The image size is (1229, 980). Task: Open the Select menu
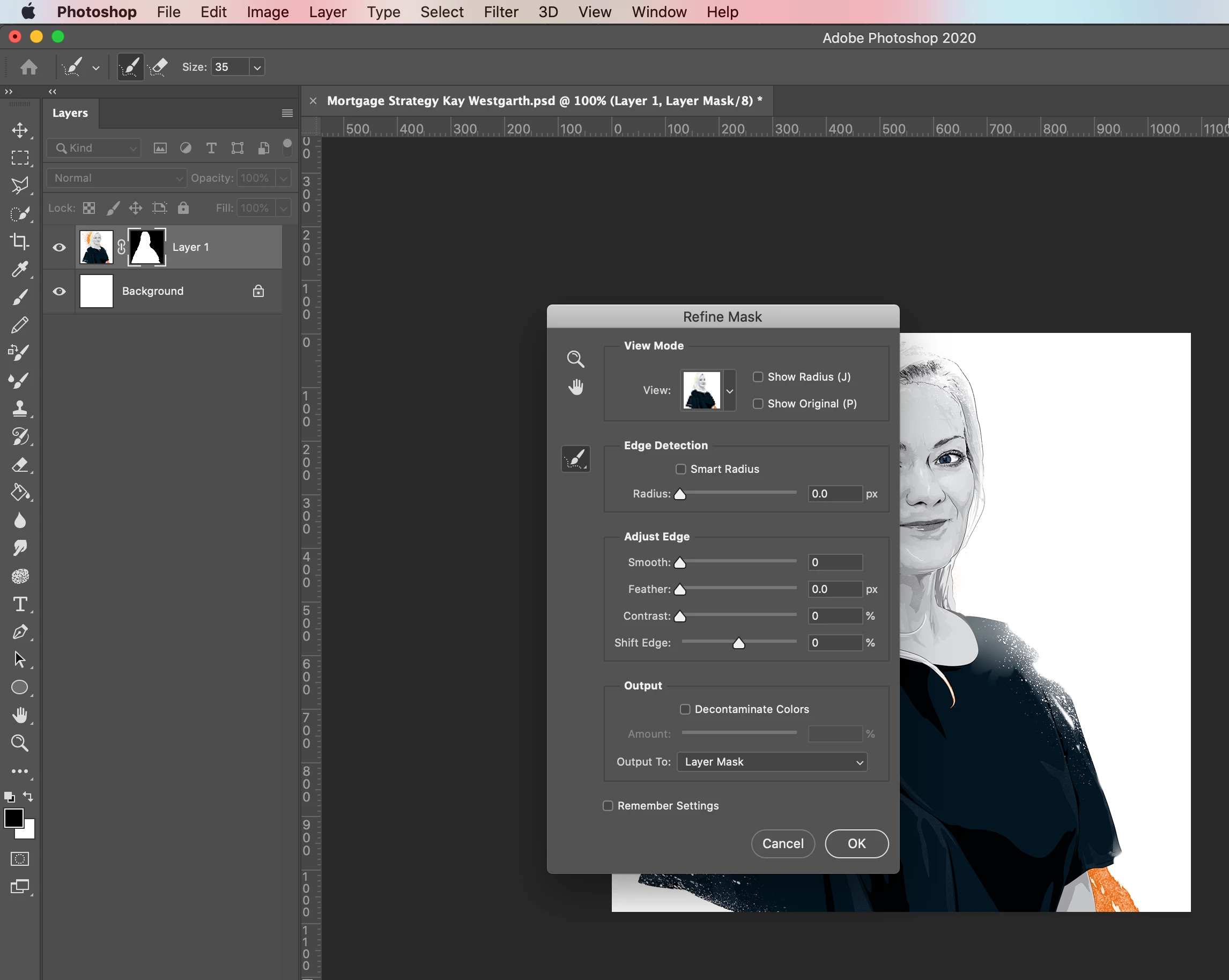point(442,12)
